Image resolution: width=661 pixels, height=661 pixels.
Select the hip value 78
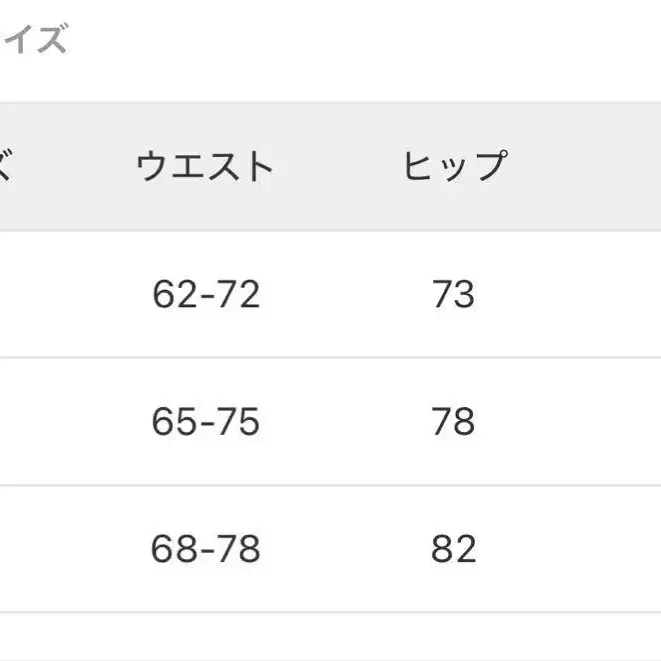click(453, 421)
